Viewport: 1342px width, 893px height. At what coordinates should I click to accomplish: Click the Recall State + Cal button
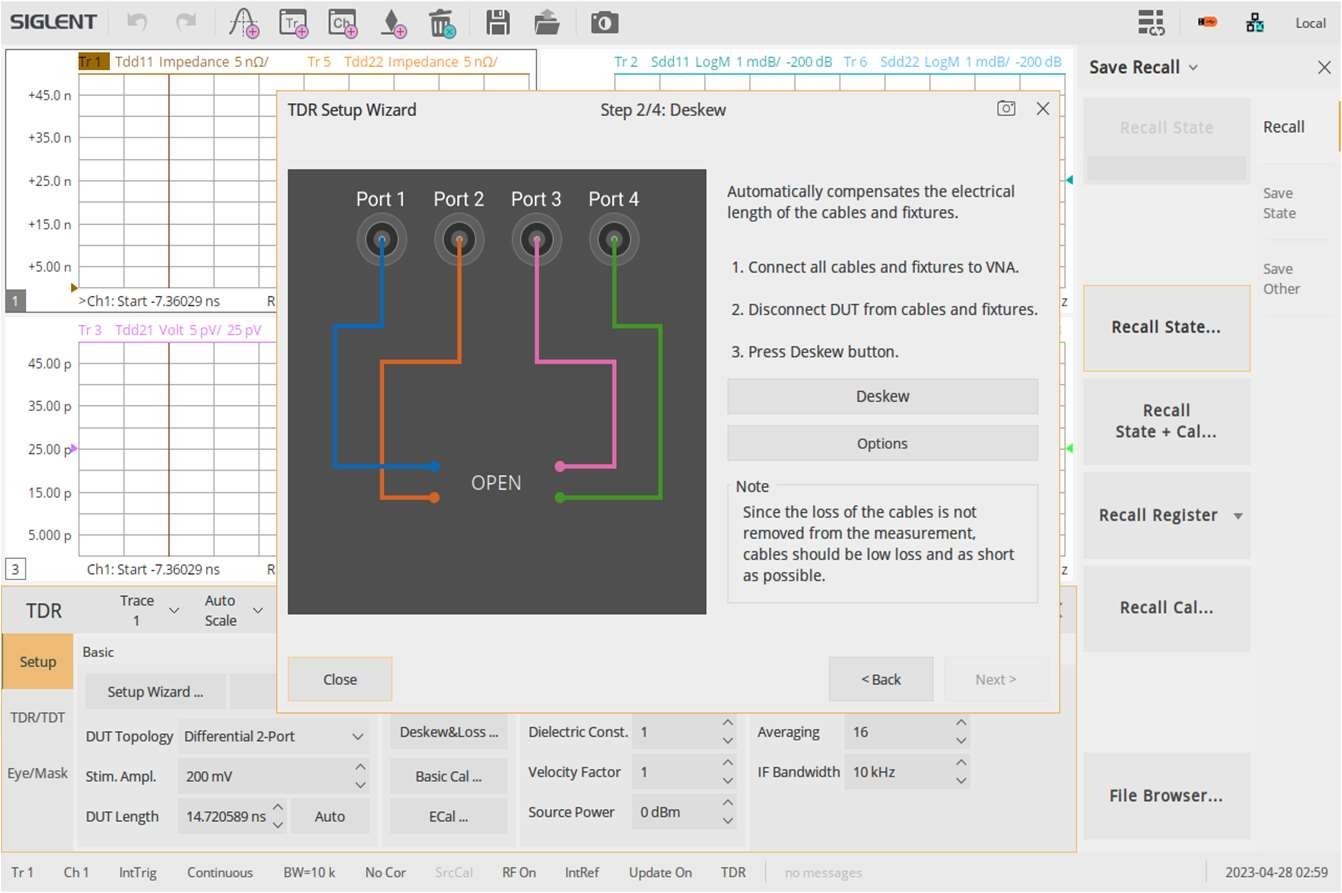pyautogui.click(x=1166, y=421)
